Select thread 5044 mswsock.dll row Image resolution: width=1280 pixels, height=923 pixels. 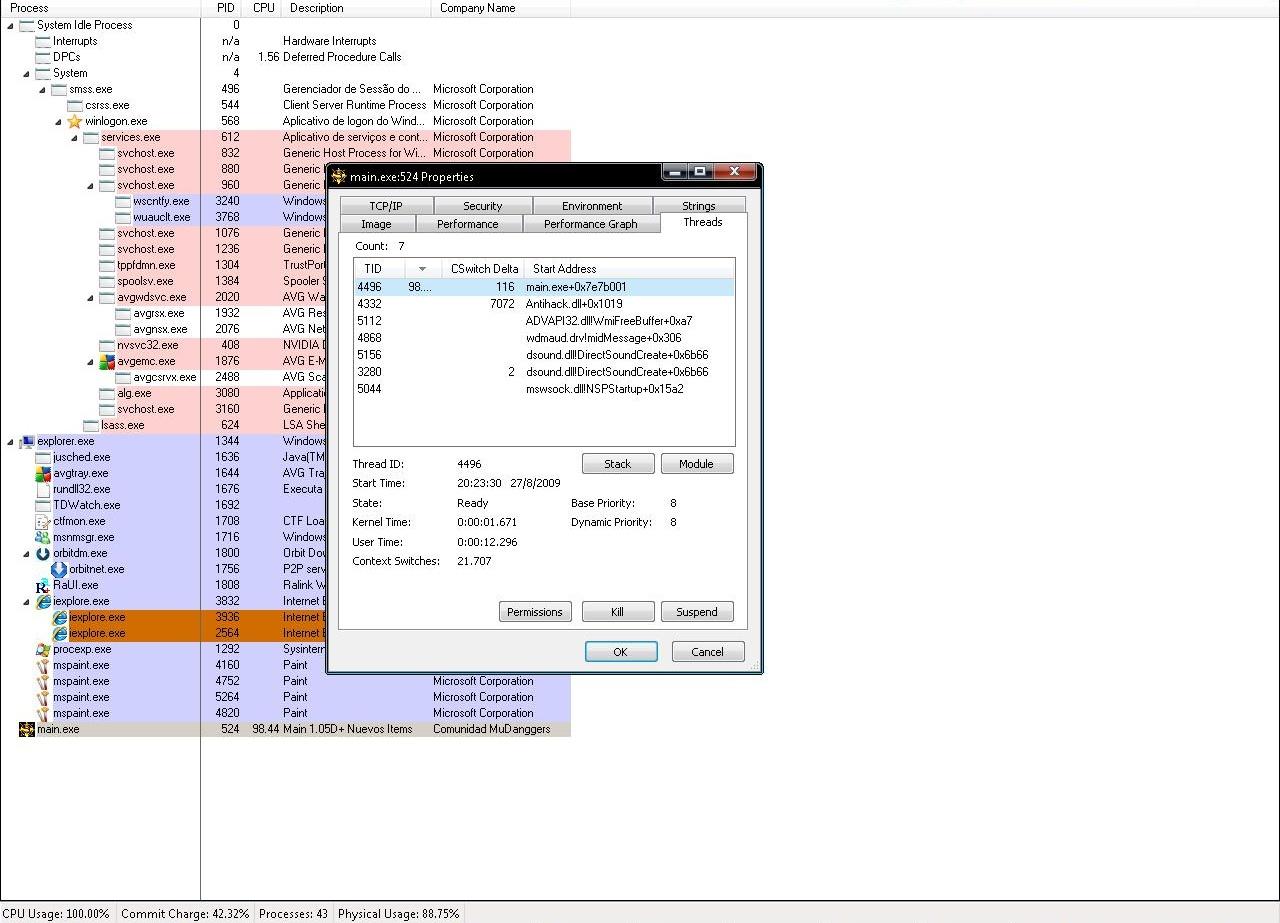544,389
